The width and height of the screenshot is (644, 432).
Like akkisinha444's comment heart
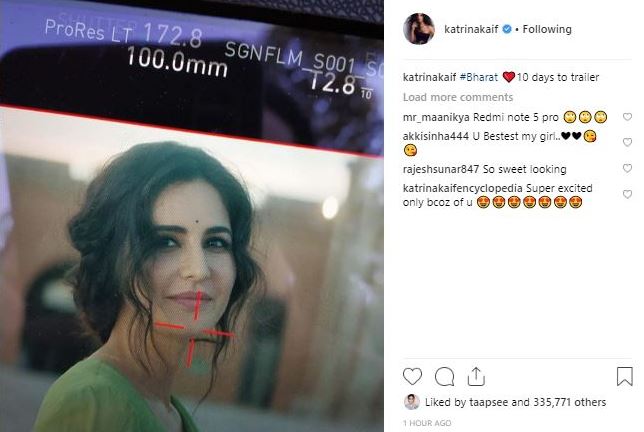[x=627, y=142]
